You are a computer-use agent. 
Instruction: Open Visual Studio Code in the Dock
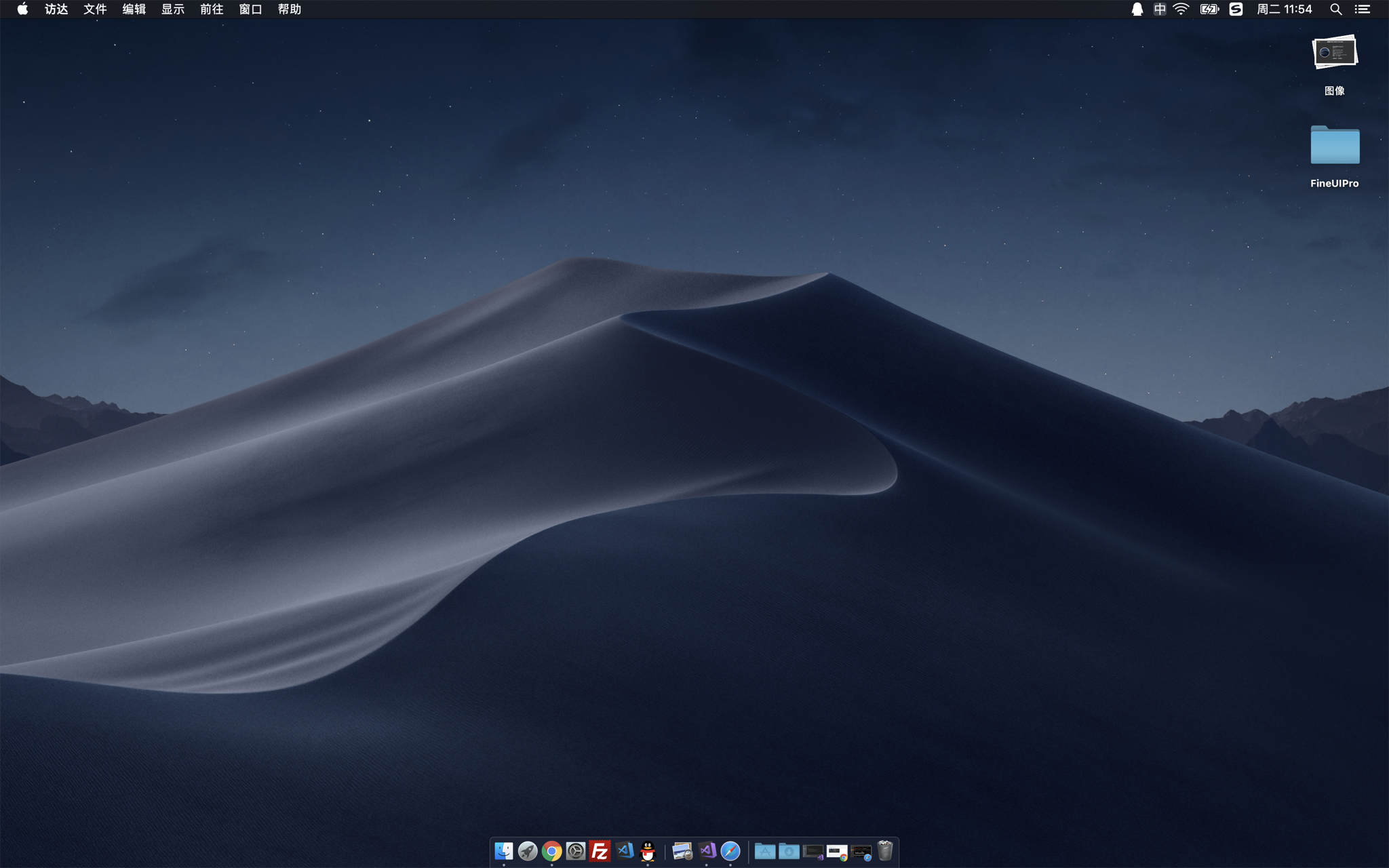624,851
